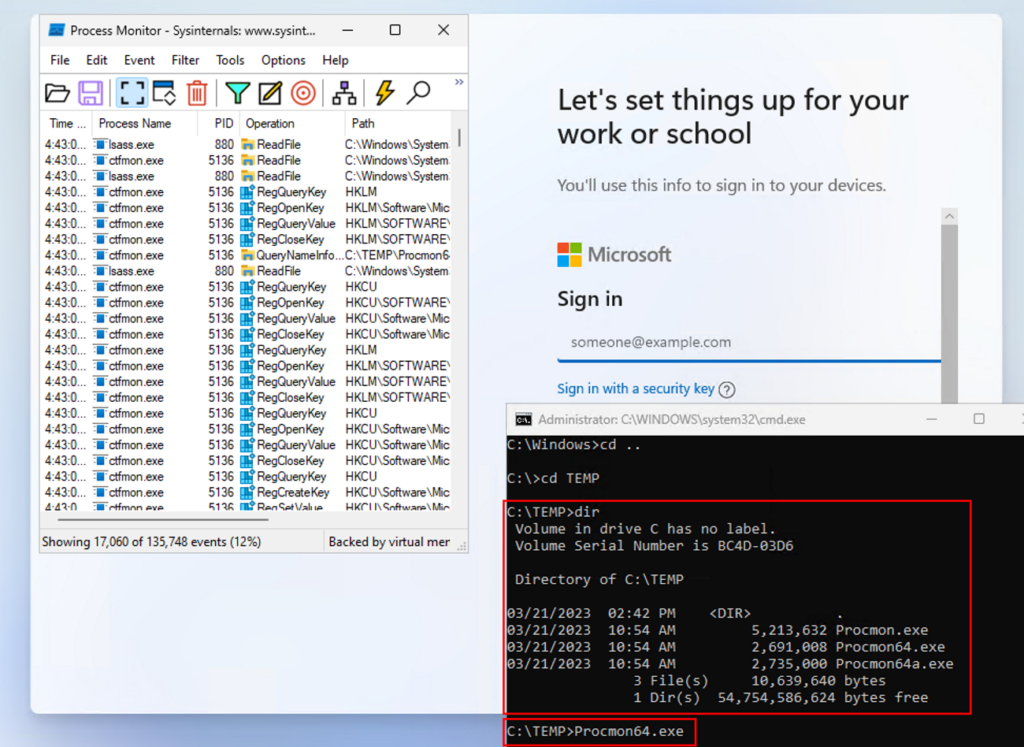Open the Filter menu
The width and height of the screenshot is (1024, 747).
(x=185, y=60)
